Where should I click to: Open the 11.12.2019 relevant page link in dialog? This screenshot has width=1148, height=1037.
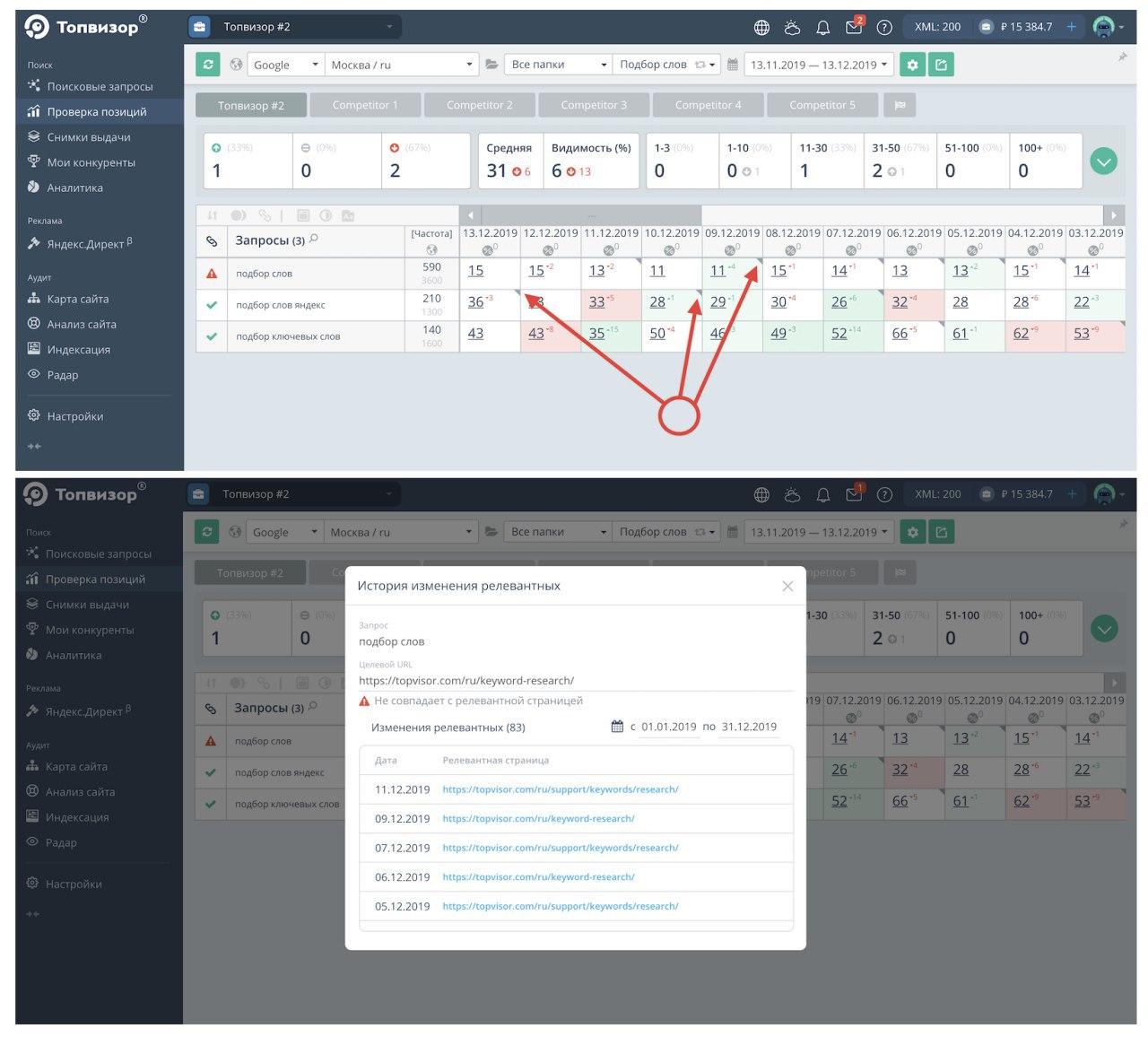(561, 789)
